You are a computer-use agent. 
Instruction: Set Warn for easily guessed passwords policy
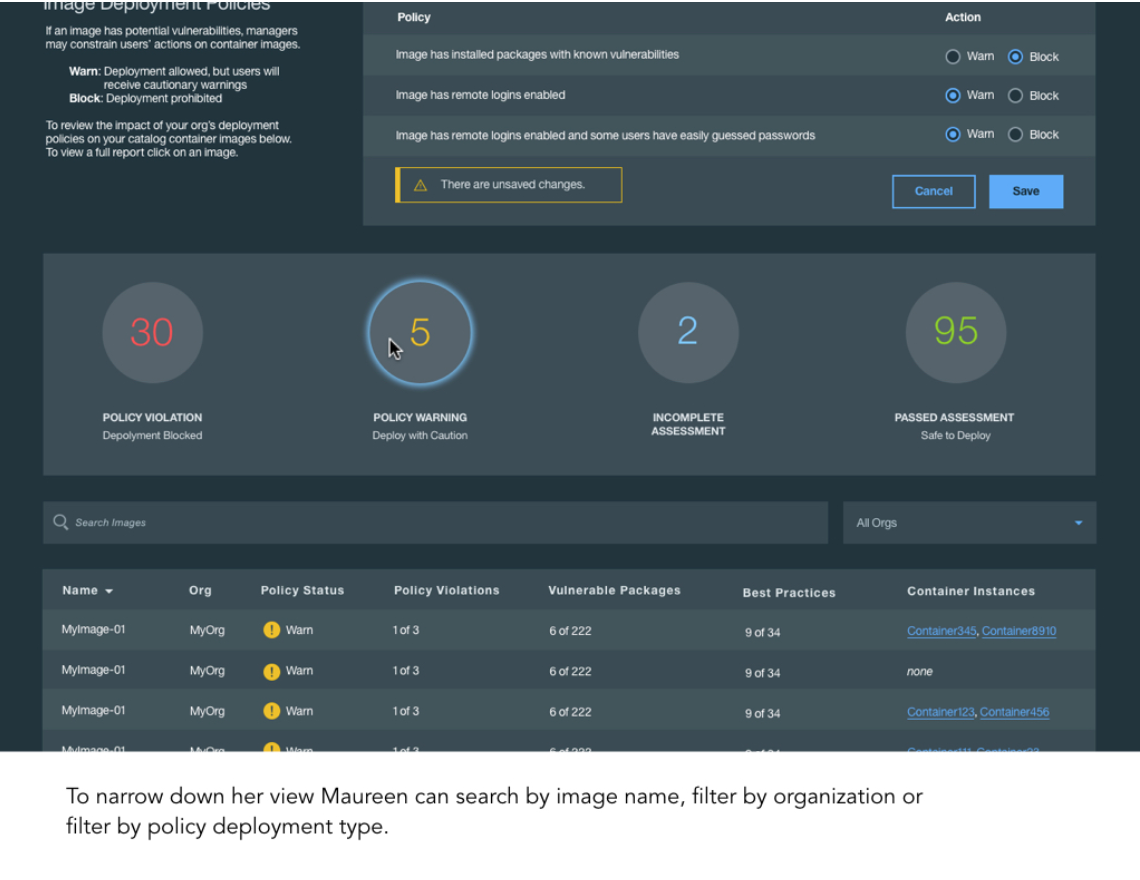(952, 135)
